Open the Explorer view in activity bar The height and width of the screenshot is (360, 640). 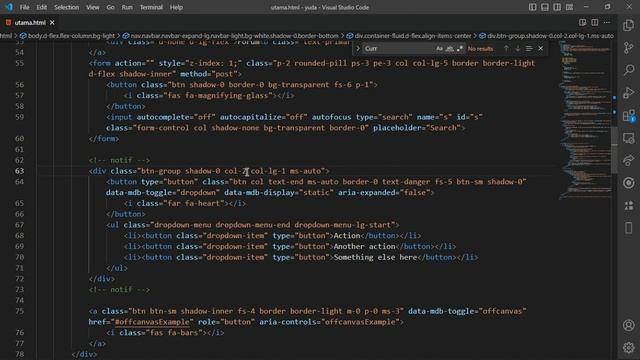(x=629, y=25)
